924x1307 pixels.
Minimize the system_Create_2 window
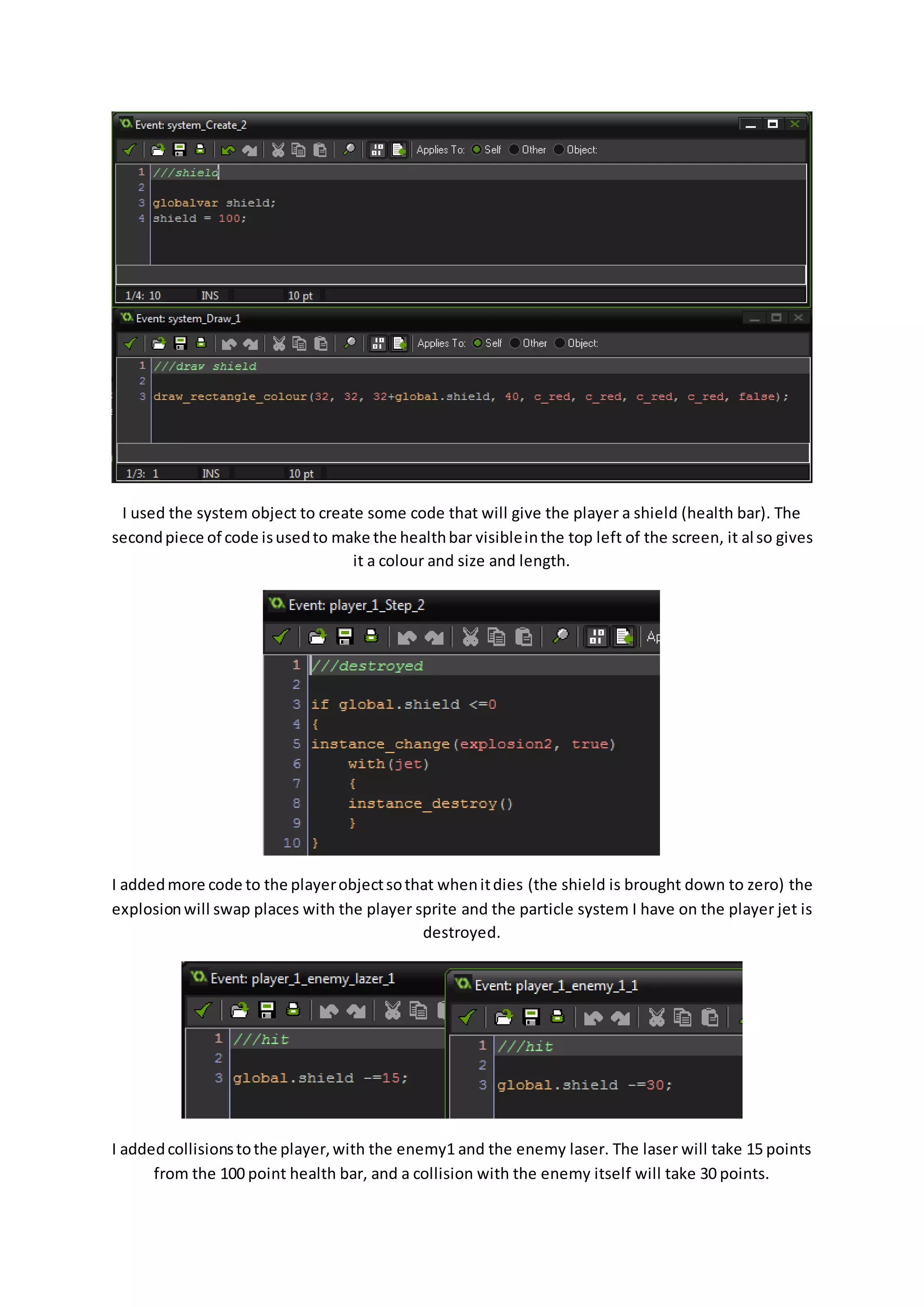coord(751,124)
